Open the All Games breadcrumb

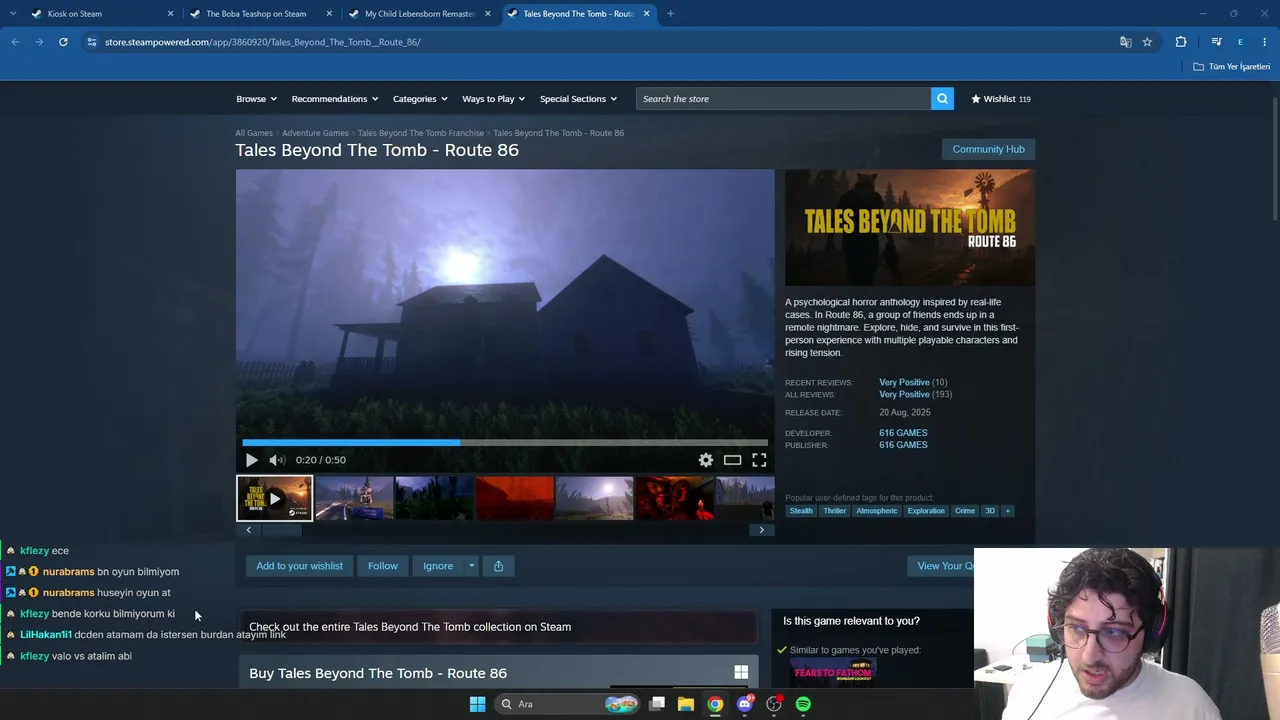(x=254, y=133)
